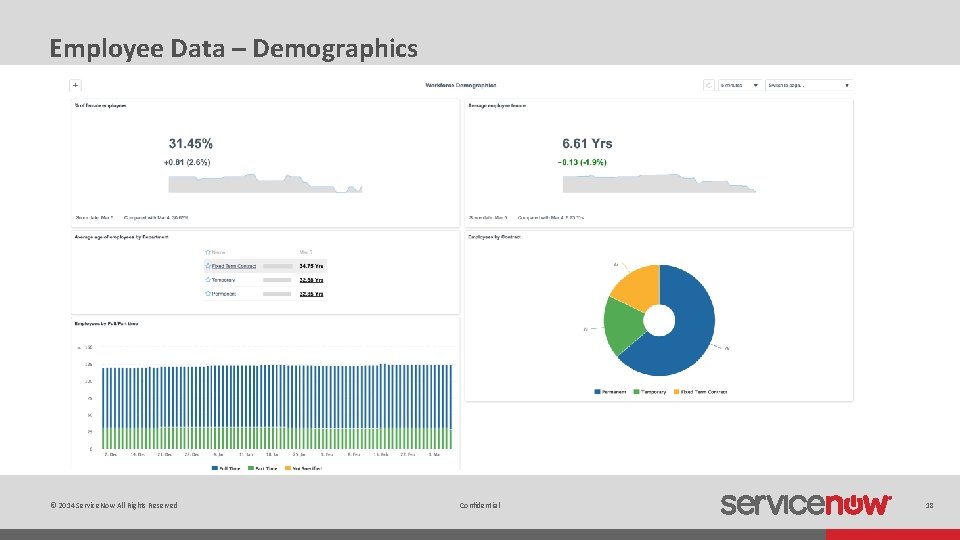
Task: Click the dashboard refresh icon
Action: 708,86
